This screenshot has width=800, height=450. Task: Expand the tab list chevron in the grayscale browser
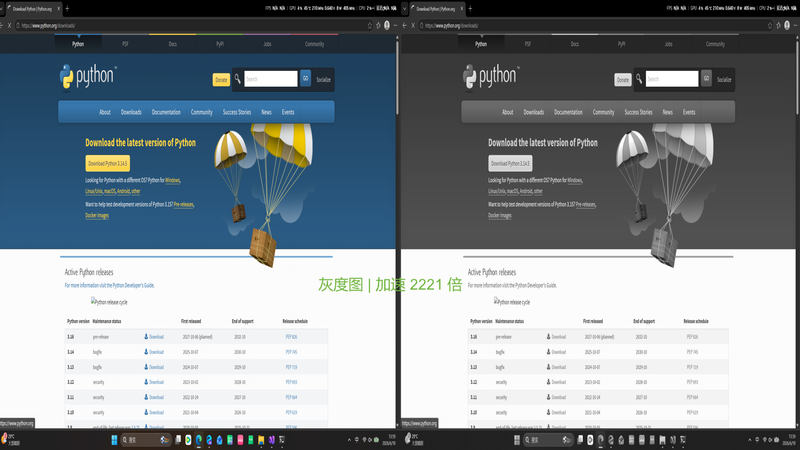405,8
